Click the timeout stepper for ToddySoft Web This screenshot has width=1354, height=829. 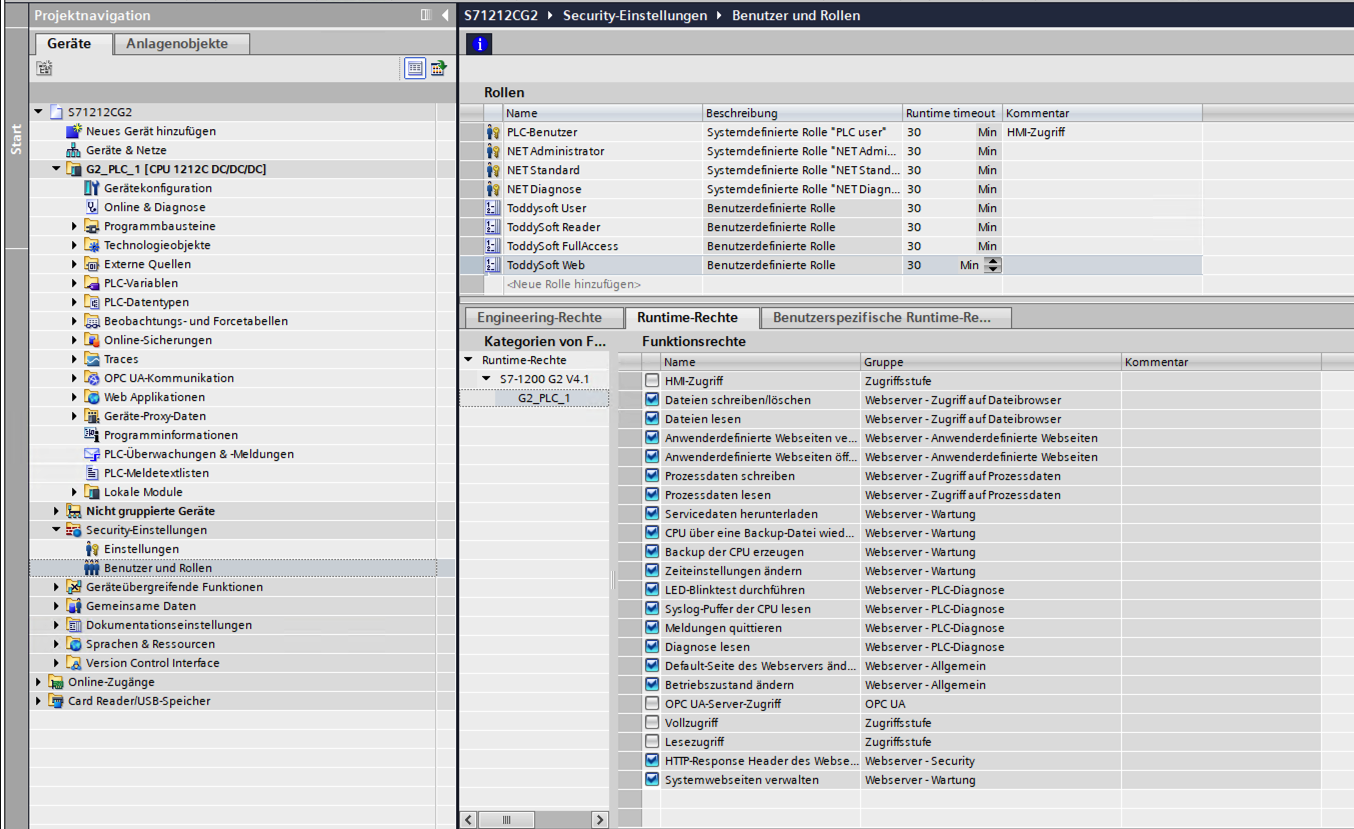[992, 265]
